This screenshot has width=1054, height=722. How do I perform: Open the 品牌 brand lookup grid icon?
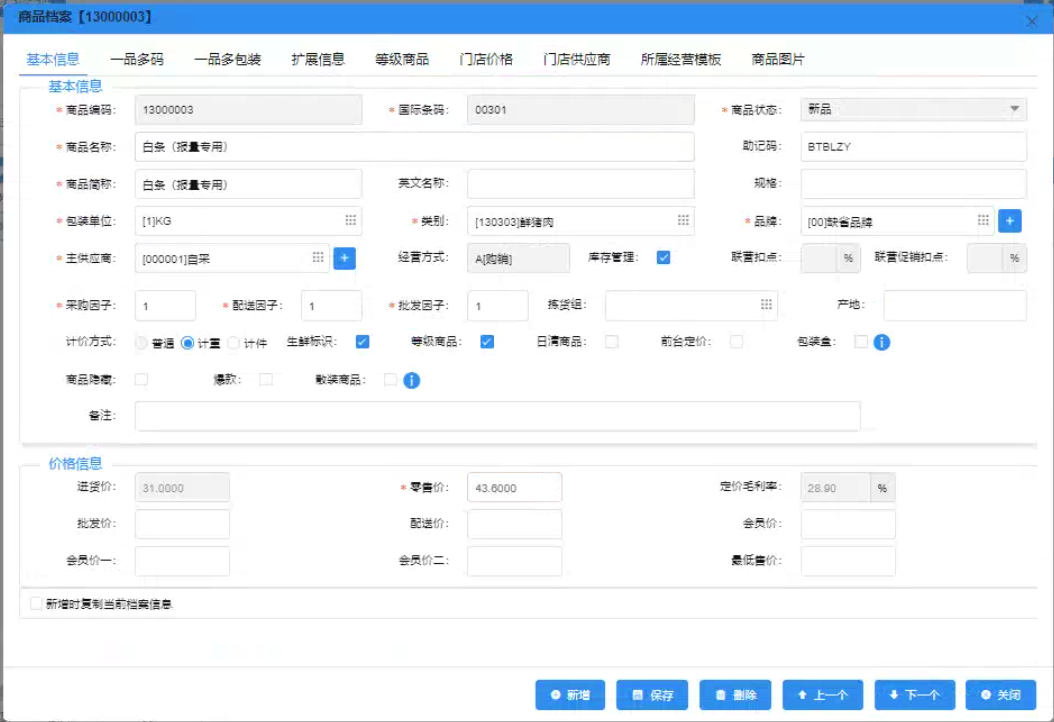pyautogui.click(x=983, y=220)
